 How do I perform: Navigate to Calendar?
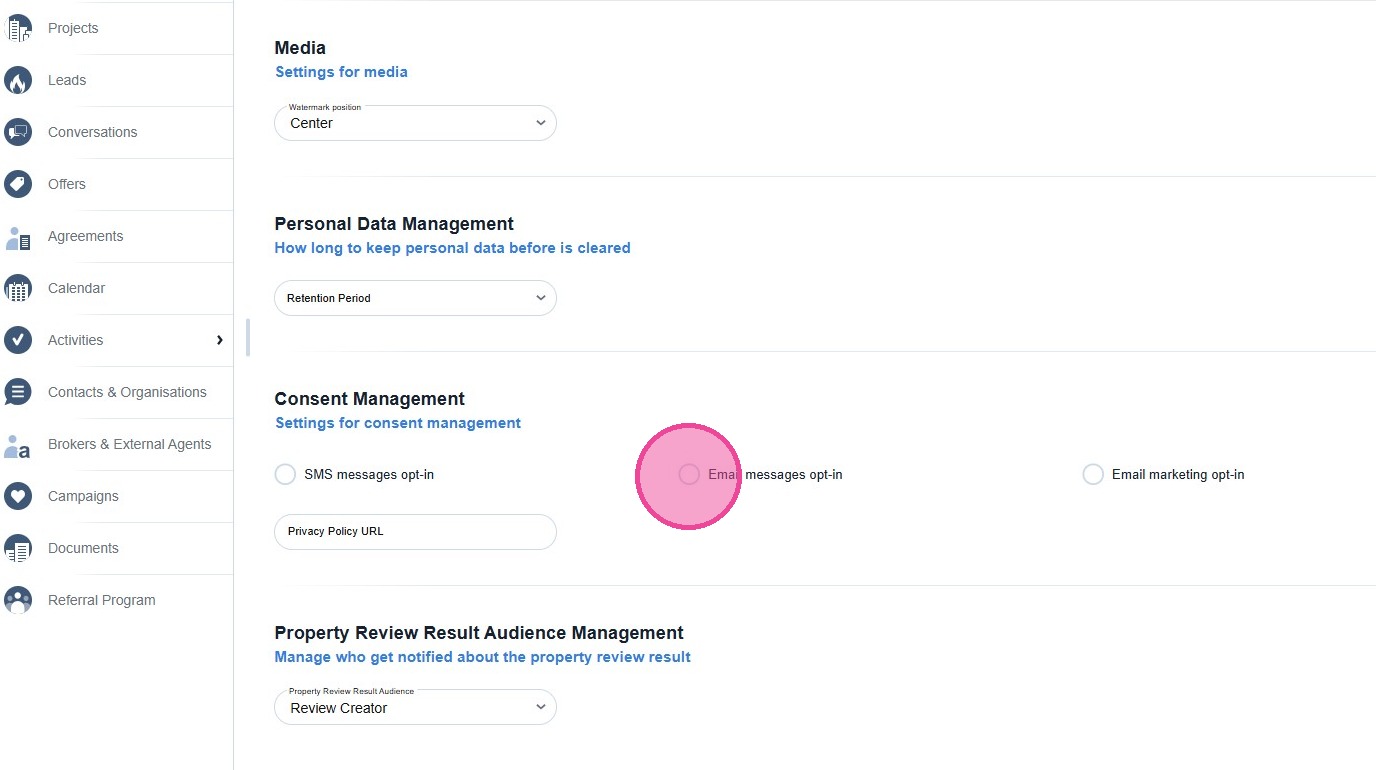click(x=76, y=288)
